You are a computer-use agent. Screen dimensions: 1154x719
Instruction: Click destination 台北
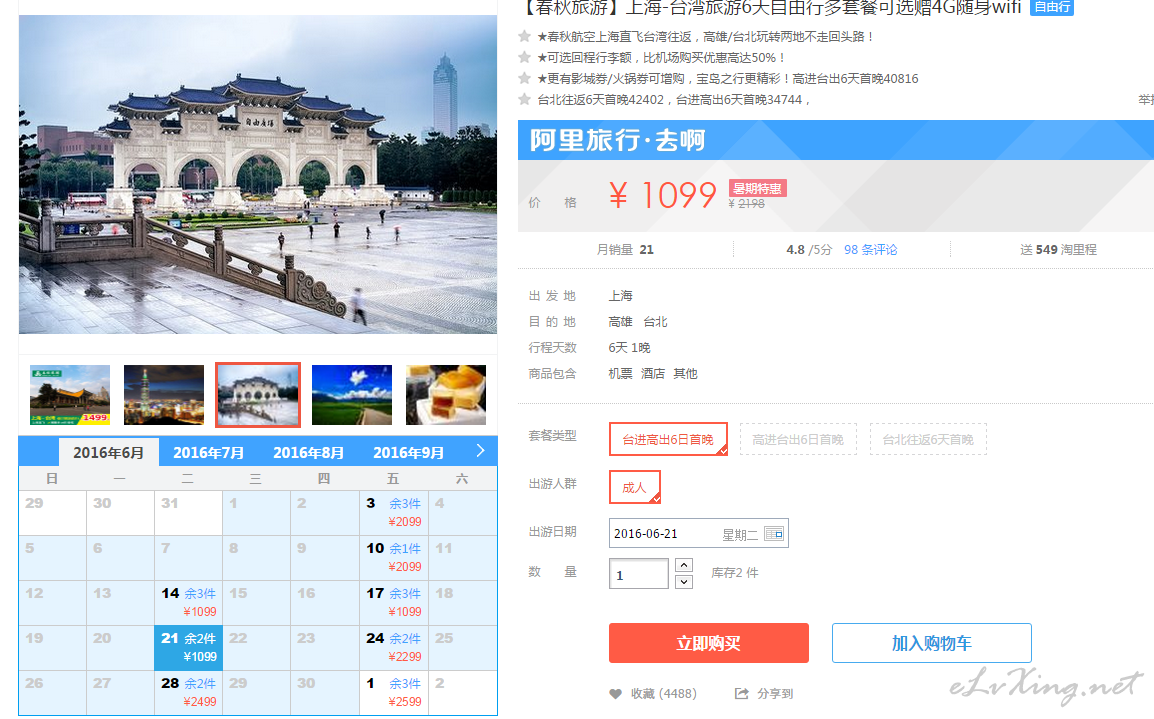(x=655, y=322)
